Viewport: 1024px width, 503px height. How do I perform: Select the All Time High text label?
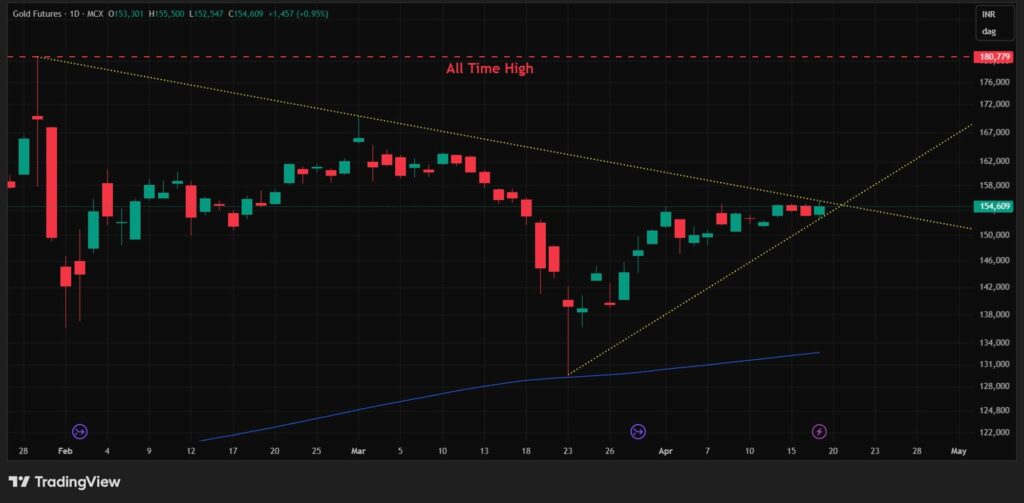[489, 69]
